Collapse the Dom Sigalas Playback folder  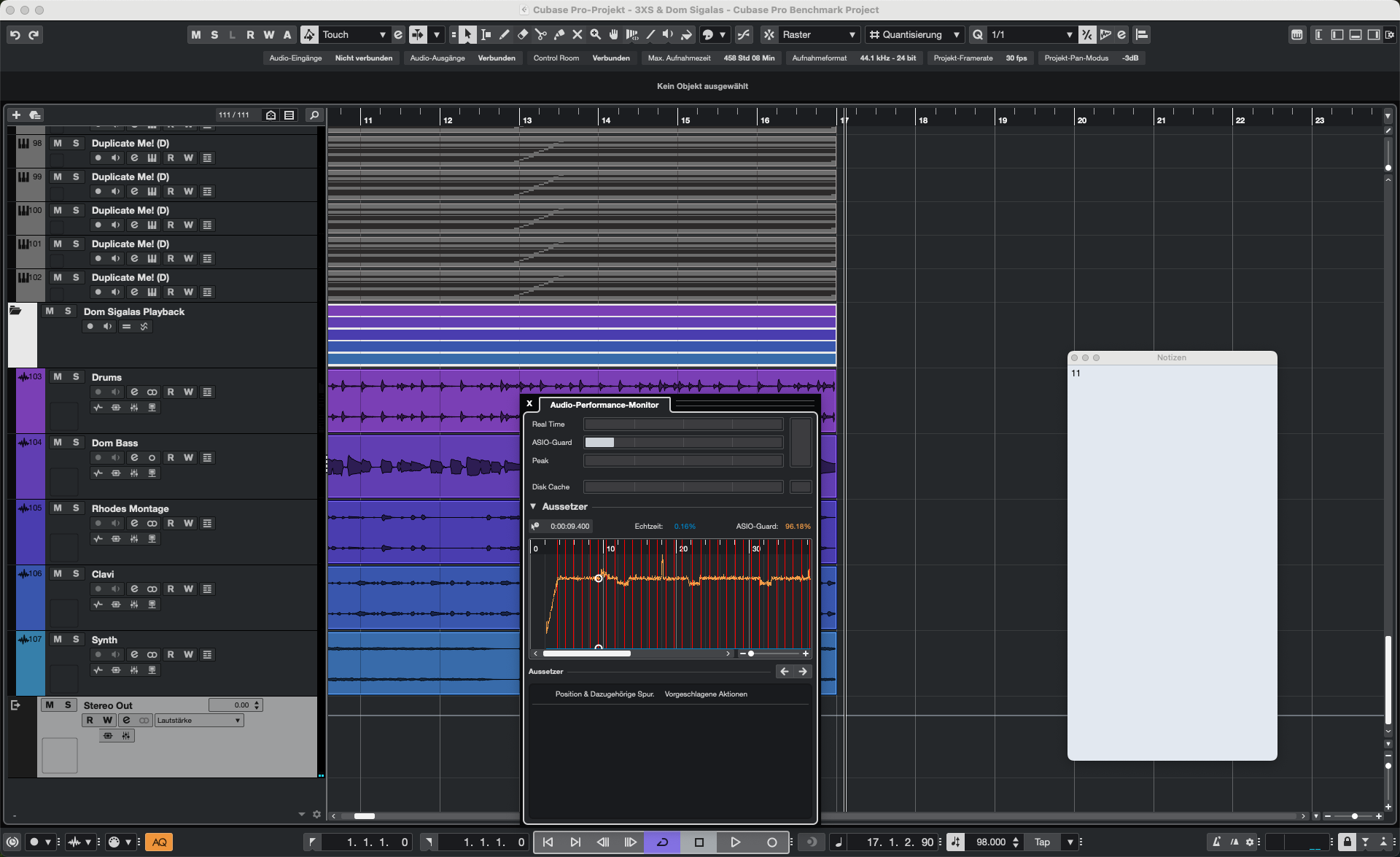[15, 311]
